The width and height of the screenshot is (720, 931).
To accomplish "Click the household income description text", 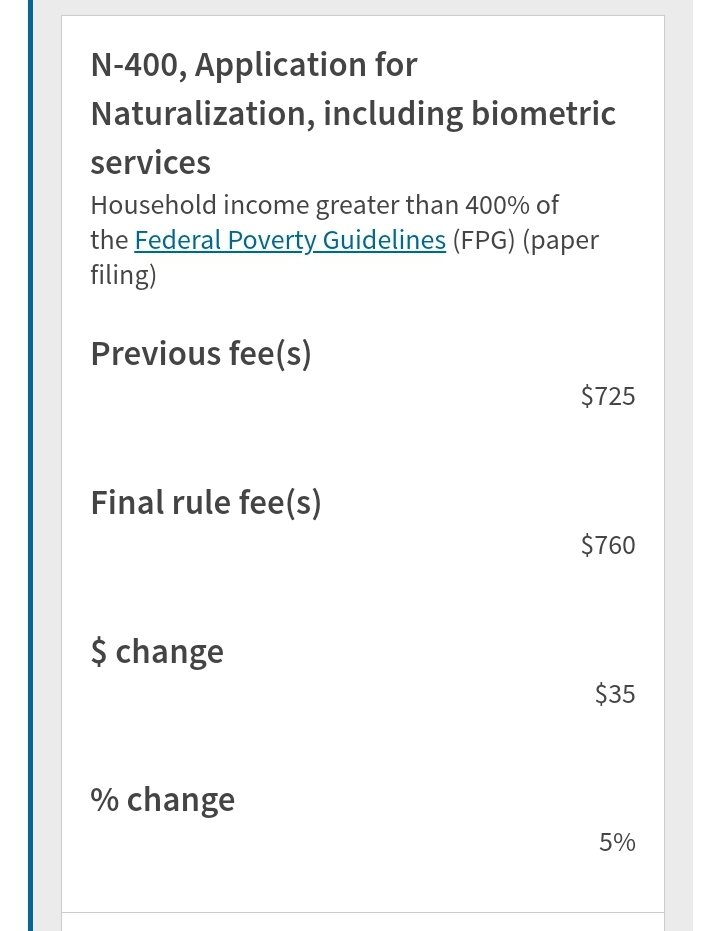I will pyautogui.click(x=345, y=240).
